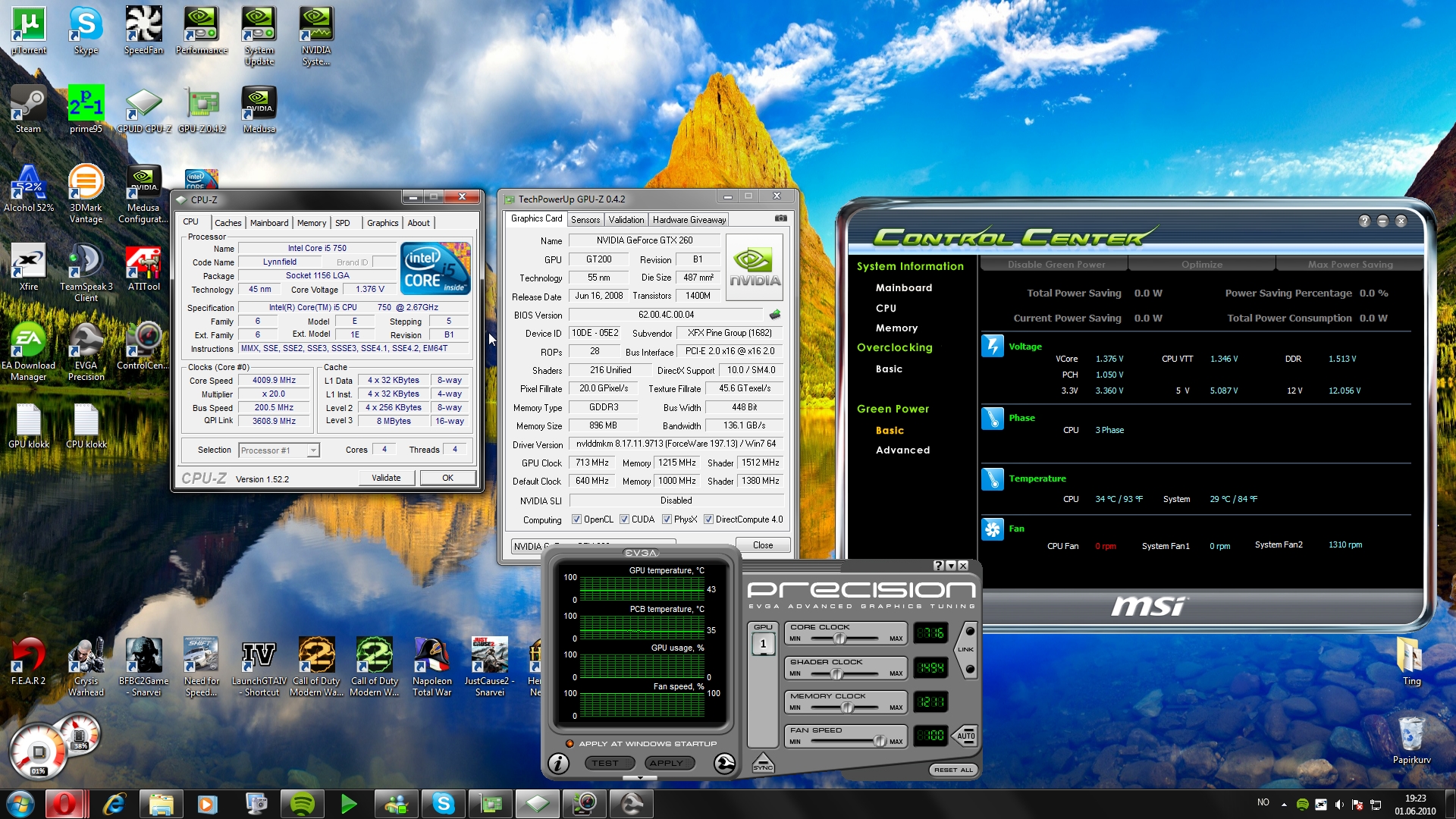Open Sensors tab in GPU-Z
Image resolution: width=1456 pixels, height=819 pixels.
point(585,220)
